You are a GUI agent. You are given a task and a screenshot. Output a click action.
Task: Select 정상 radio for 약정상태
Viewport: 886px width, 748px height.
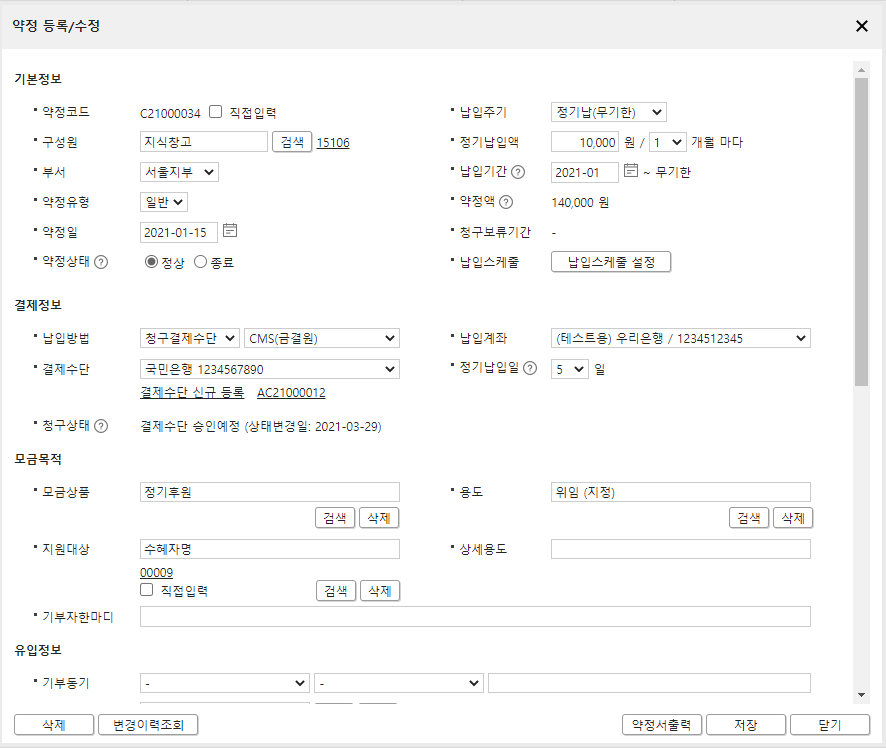(x=151, y=262)
